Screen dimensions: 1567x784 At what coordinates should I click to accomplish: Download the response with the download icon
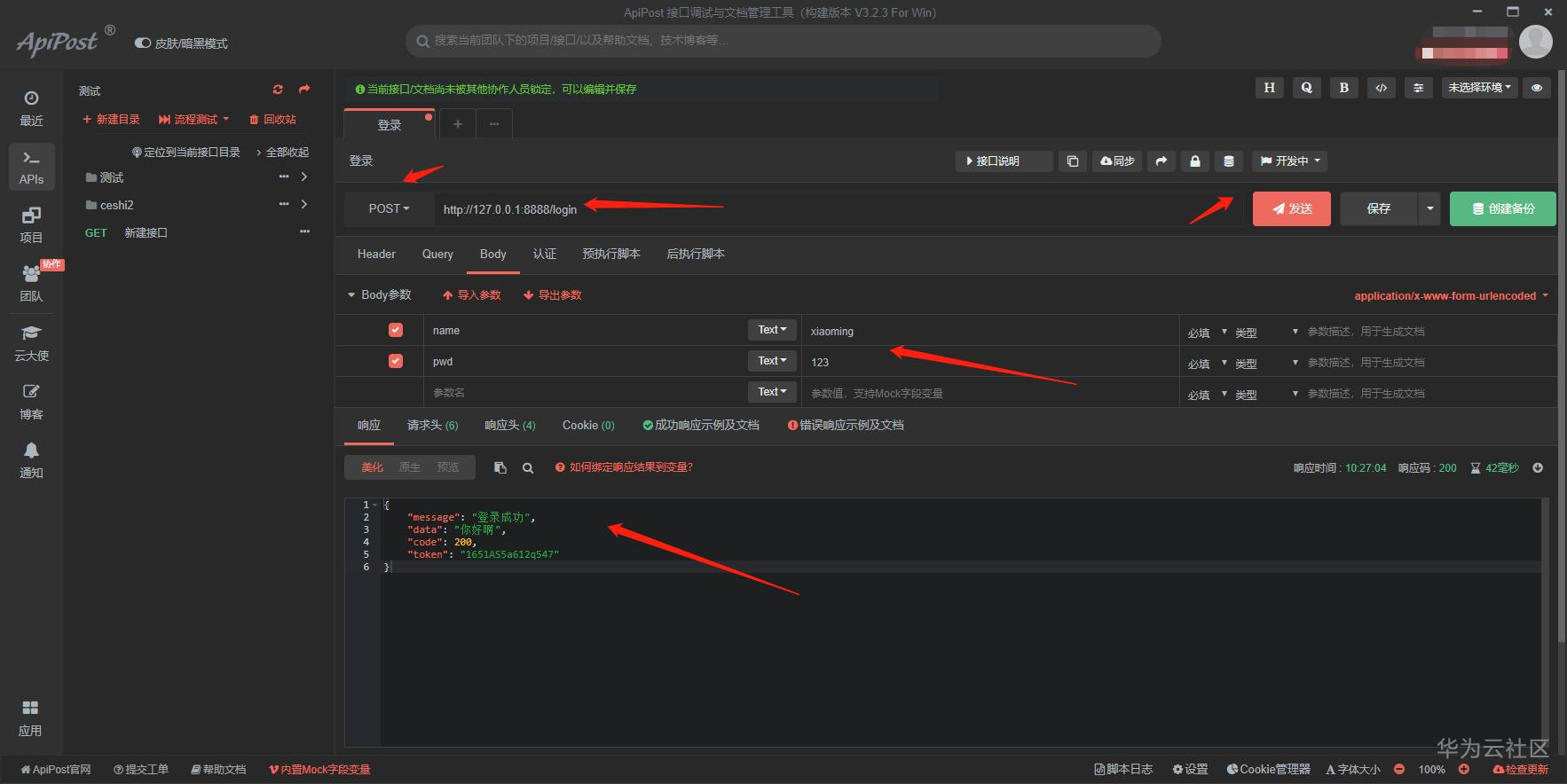pos(1538,467)
